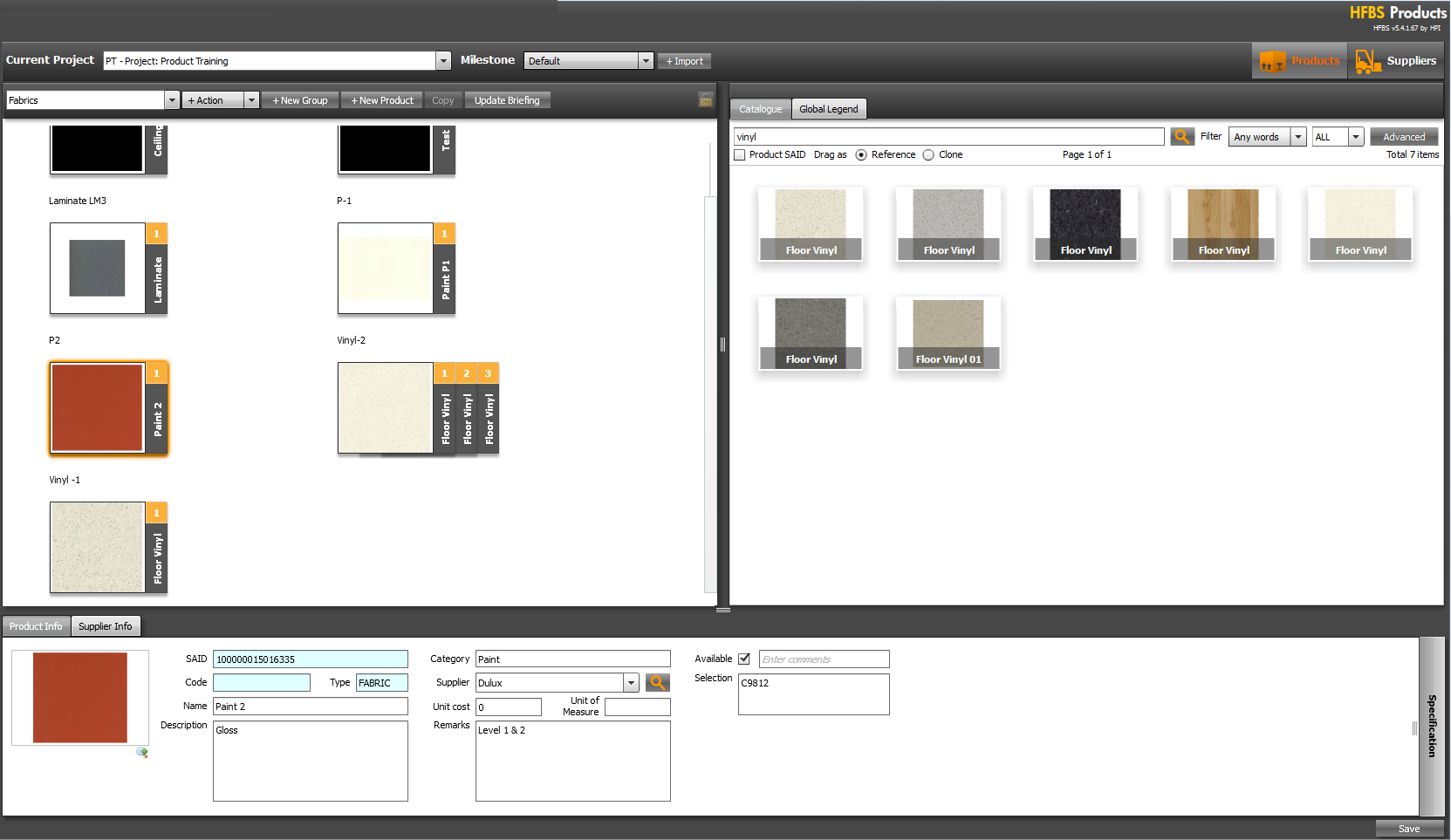
Task: Click the Copy button
Action: coord(443,100)
